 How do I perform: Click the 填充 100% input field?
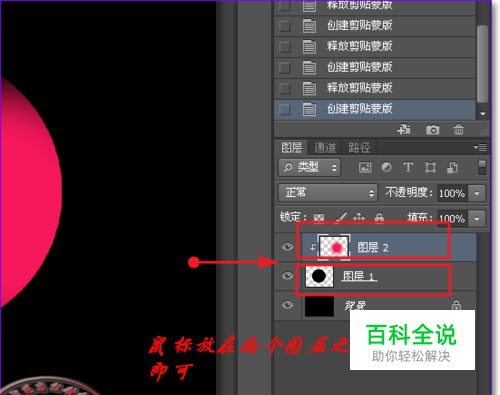(453, 219)
